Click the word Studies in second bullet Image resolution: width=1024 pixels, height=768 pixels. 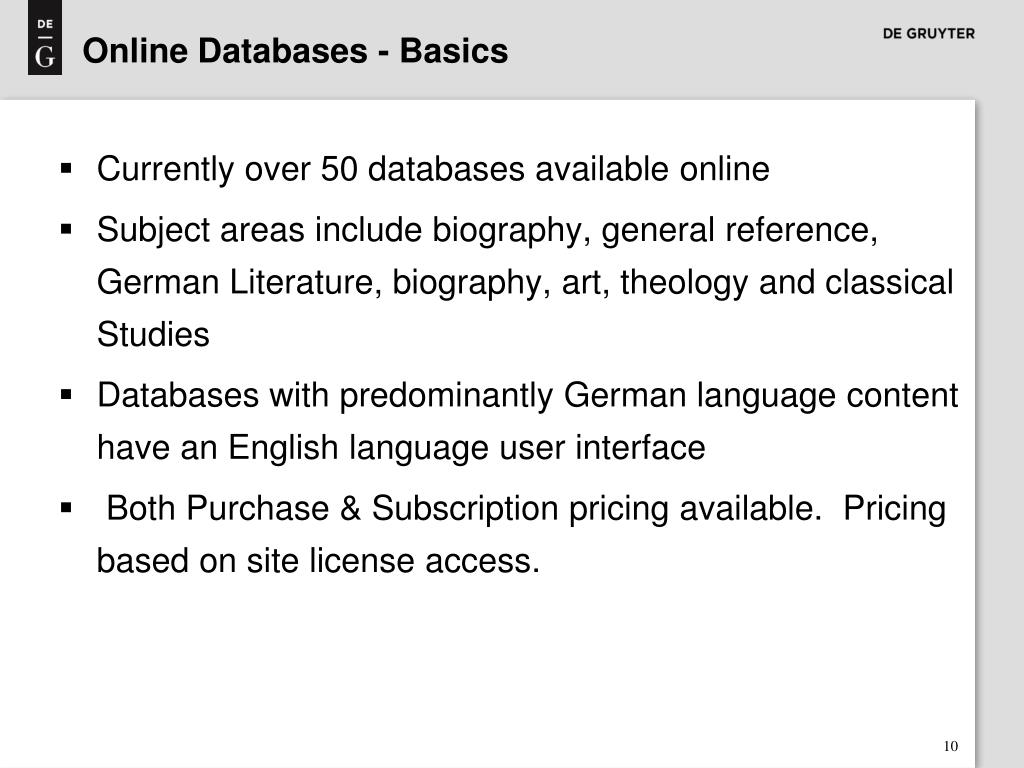(x=153, y=335)
